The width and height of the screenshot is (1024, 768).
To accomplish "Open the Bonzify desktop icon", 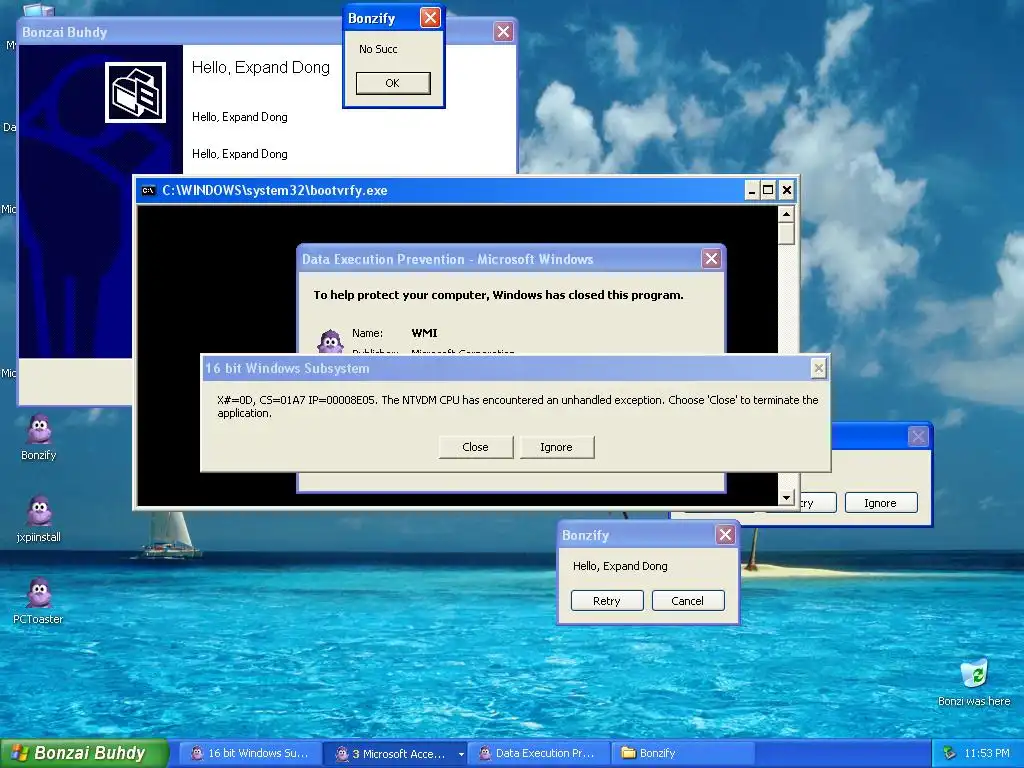I will [39, 436].
